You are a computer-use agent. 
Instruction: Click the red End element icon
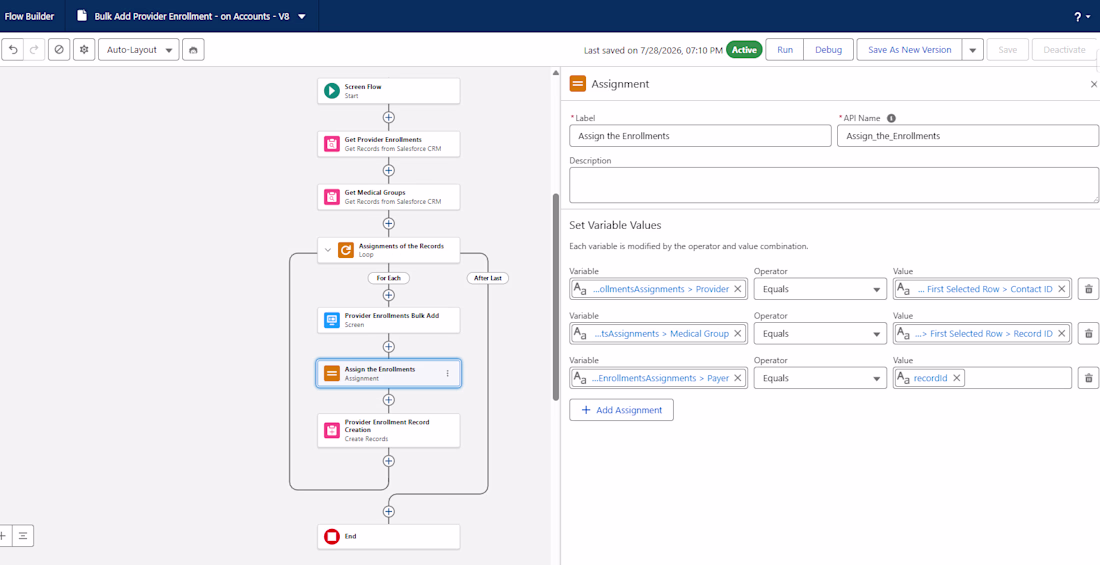[332, 537]
